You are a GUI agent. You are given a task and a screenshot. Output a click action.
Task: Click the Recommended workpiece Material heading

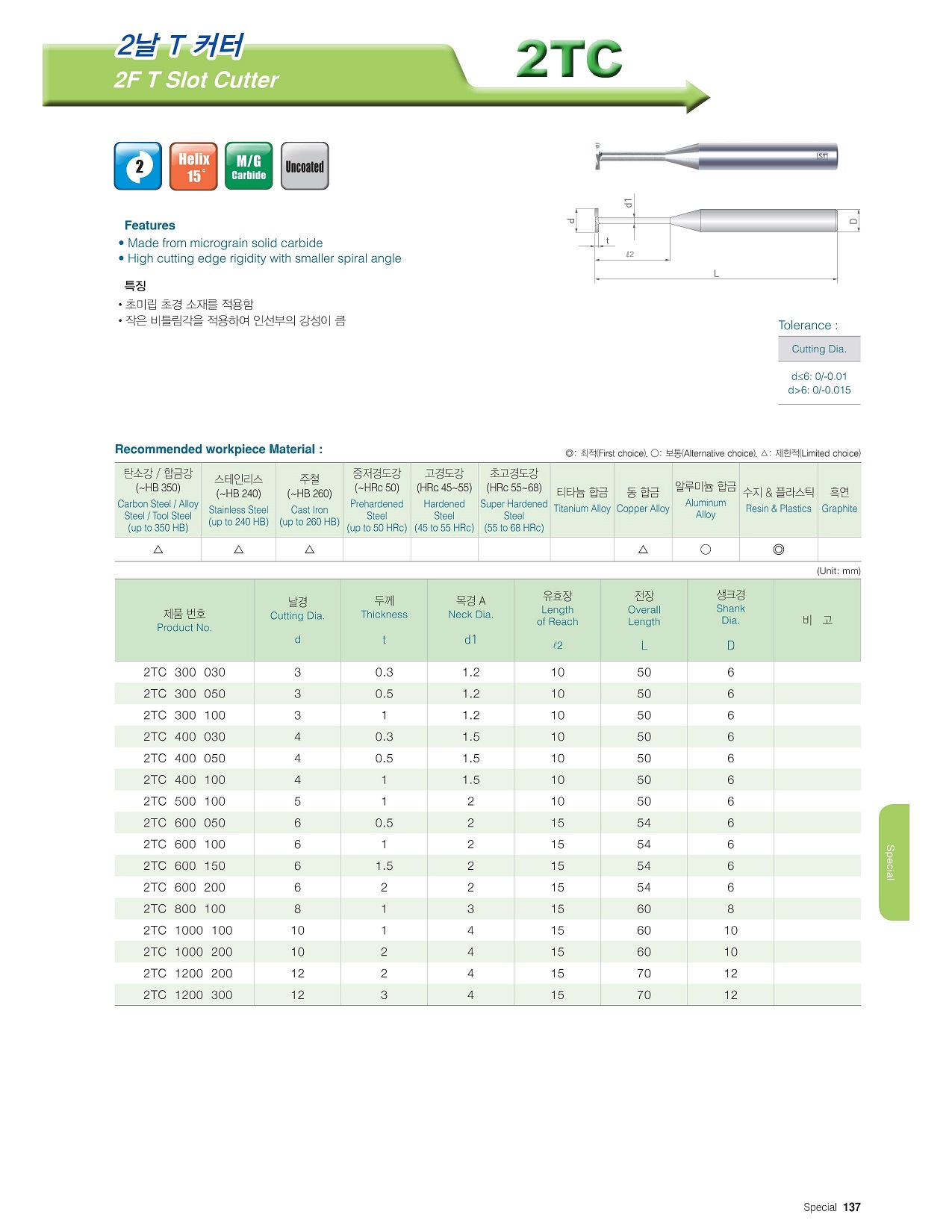[219, 449]
